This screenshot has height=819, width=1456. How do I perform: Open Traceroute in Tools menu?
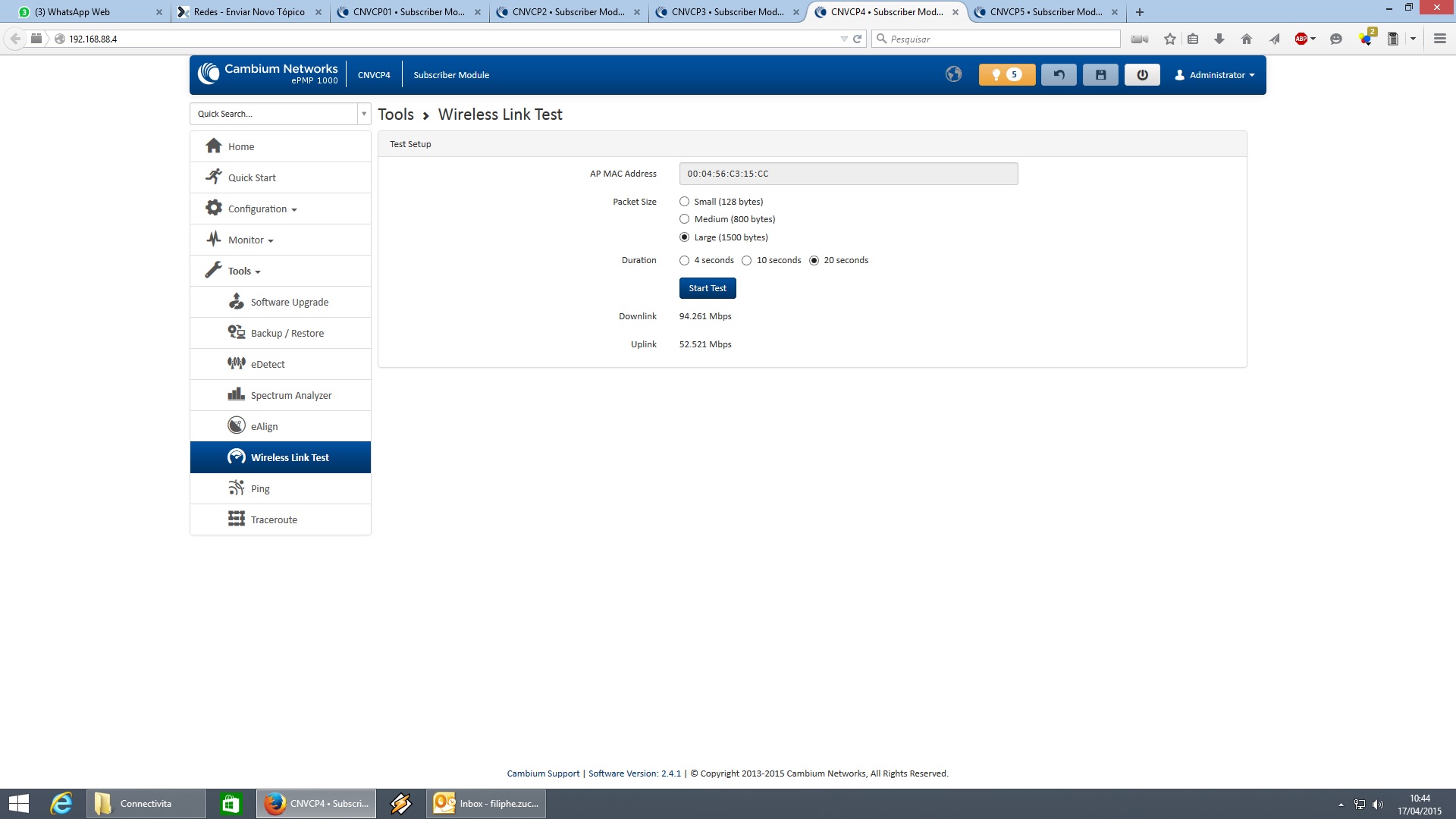tap(273, 519)
